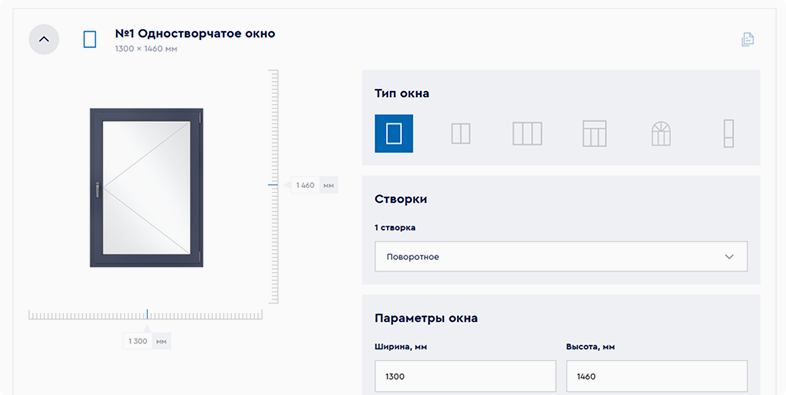Select the balcony door window type
The image size is (786, 395).
click(x=728, y=134)
